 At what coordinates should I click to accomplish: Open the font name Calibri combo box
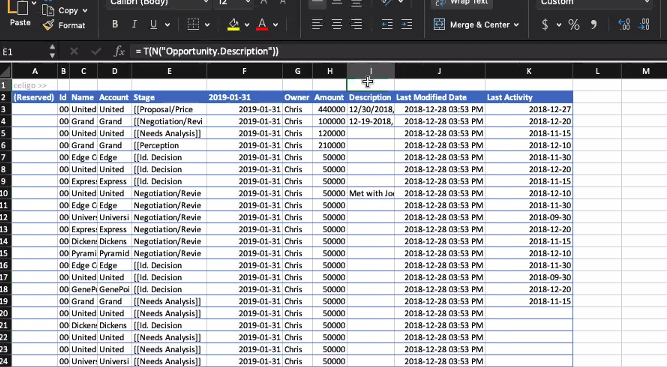click(x=158, y=3)
